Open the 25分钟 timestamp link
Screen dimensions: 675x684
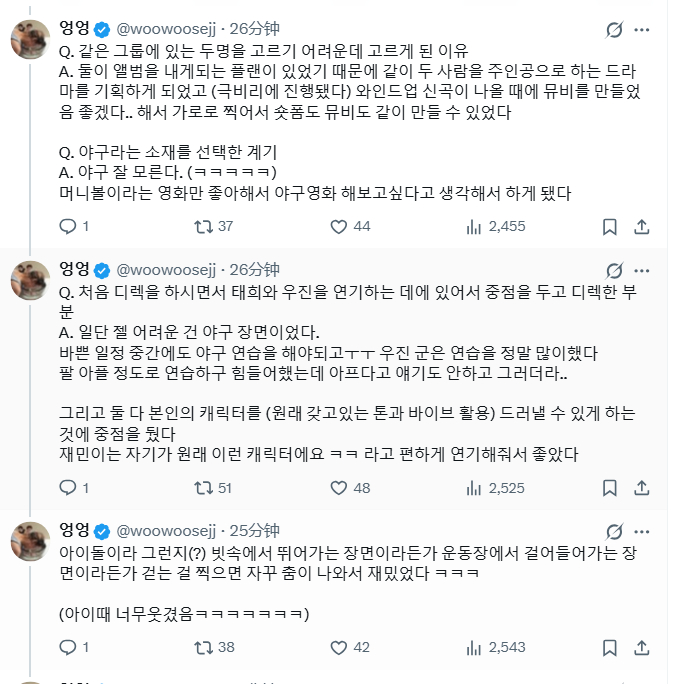[x=254, y=530]
